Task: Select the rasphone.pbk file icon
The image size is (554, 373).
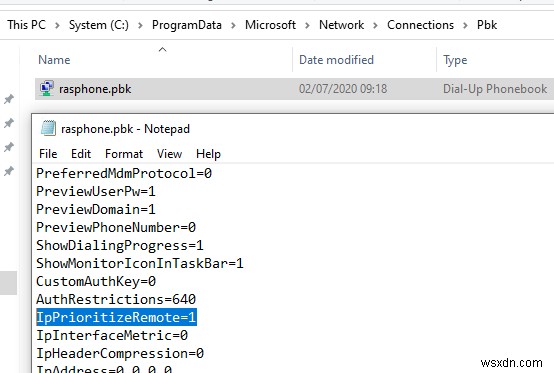Action: 46,88
